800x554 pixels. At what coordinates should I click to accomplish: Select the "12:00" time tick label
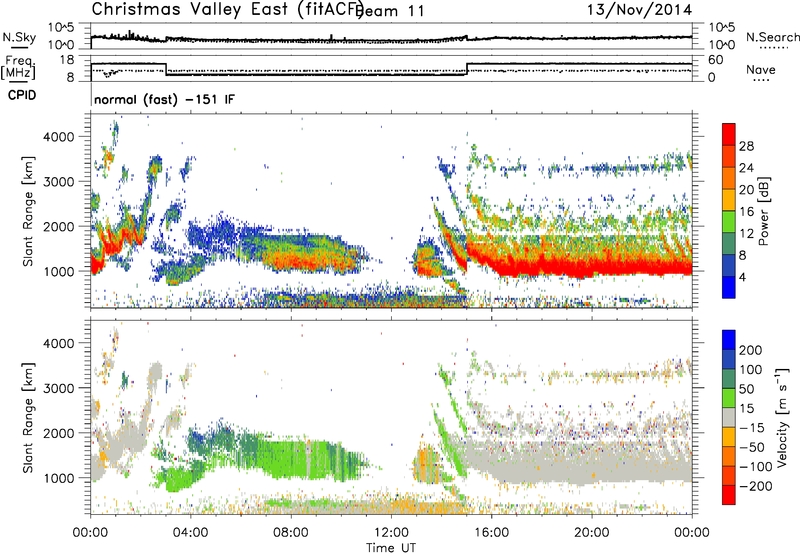[x=391, y=533]
